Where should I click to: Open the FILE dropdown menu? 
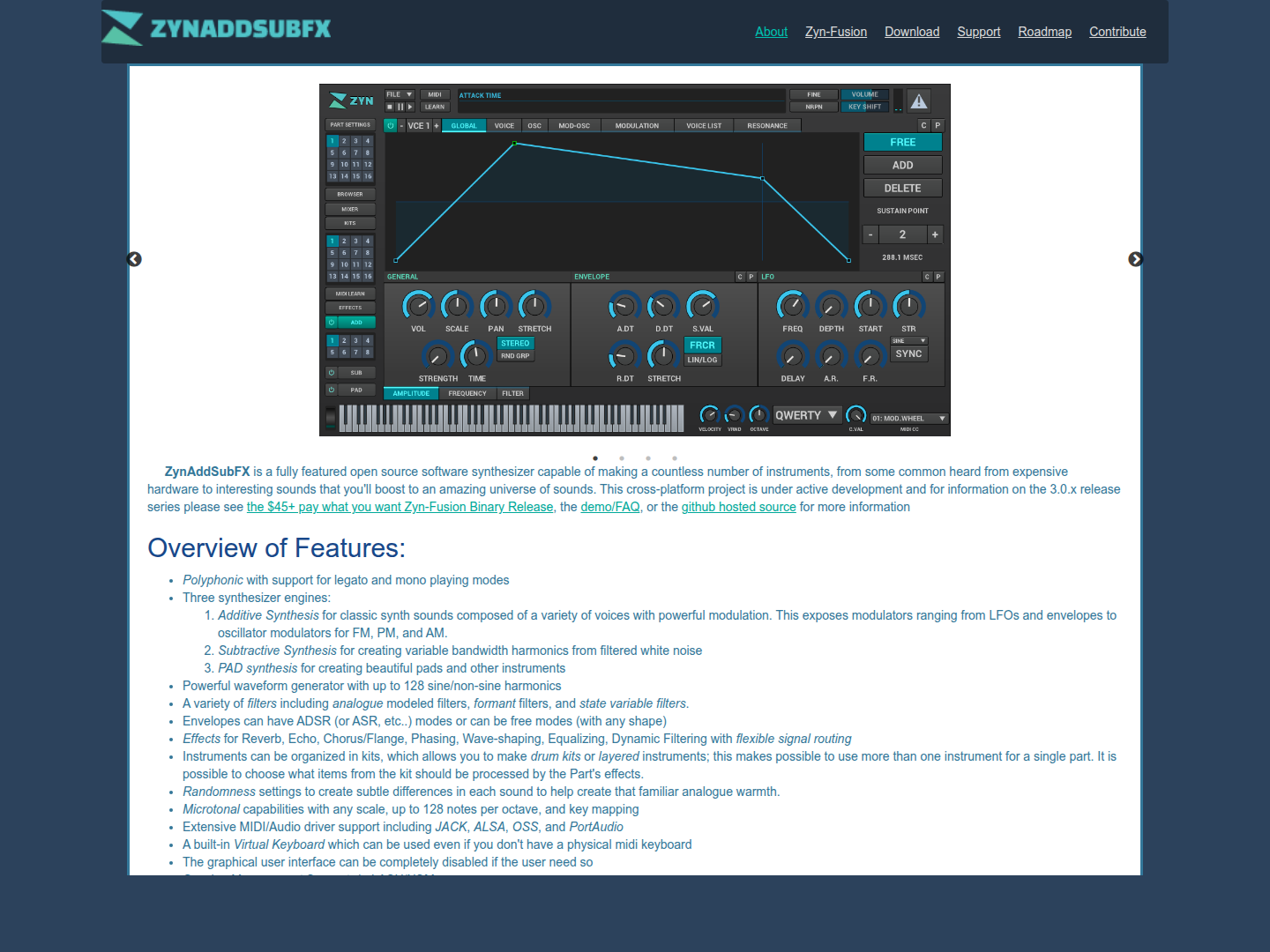point(400,94)
